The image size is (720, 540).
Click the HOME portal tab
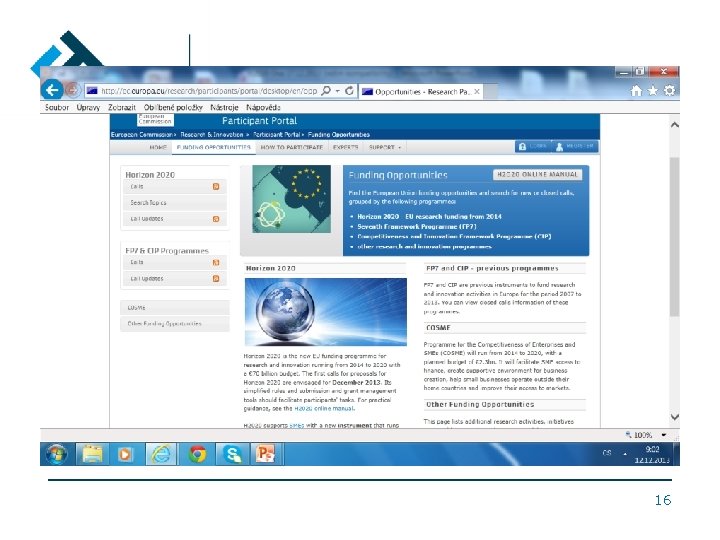(158, 147)
